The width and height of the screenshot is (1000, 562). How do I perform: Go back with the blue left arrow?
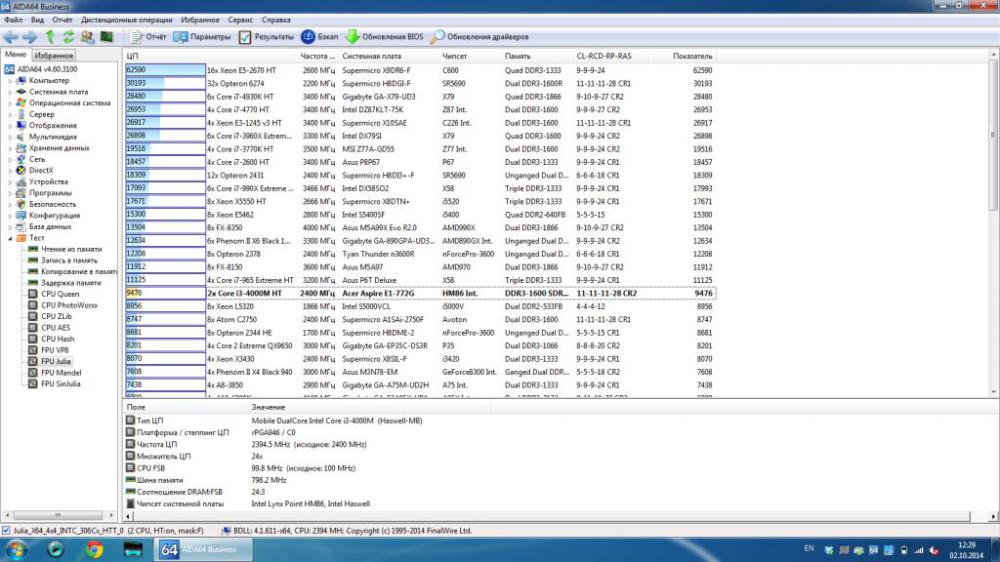pyautogui.click(x=11, y=37)
